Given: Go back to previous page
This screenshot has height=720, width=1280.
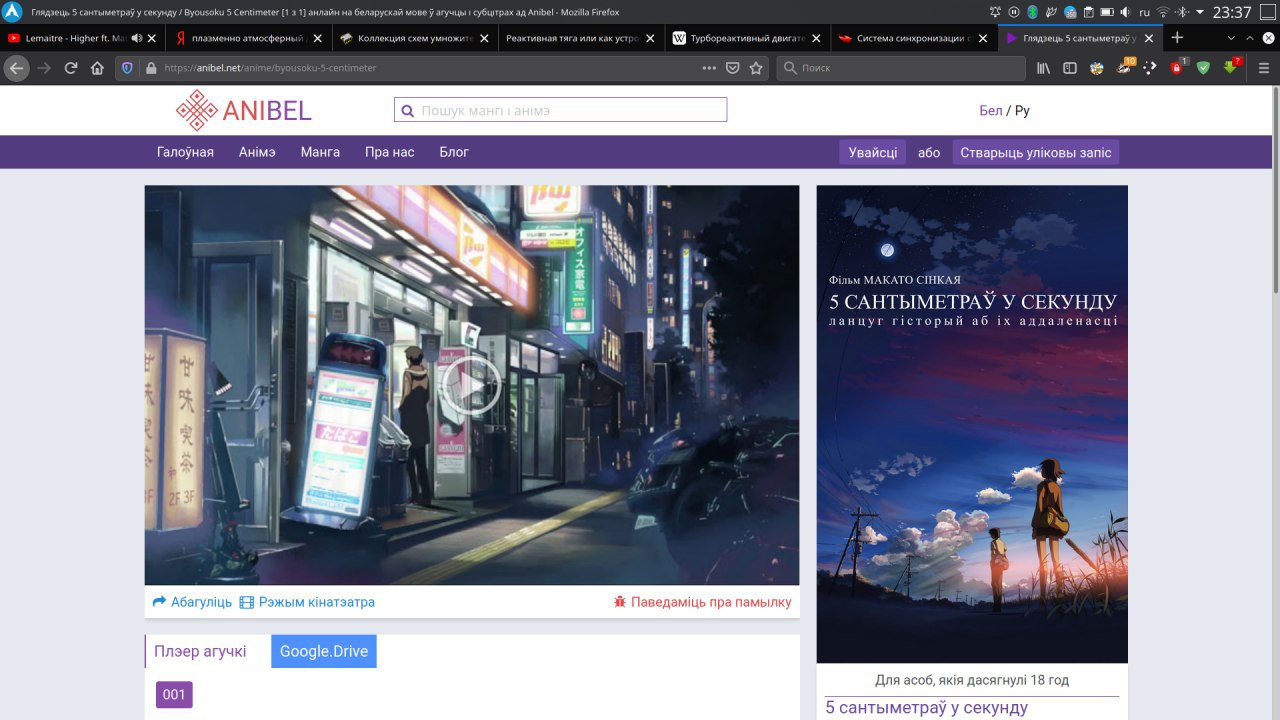Looking at the screenshot, I should click(17, 68).
